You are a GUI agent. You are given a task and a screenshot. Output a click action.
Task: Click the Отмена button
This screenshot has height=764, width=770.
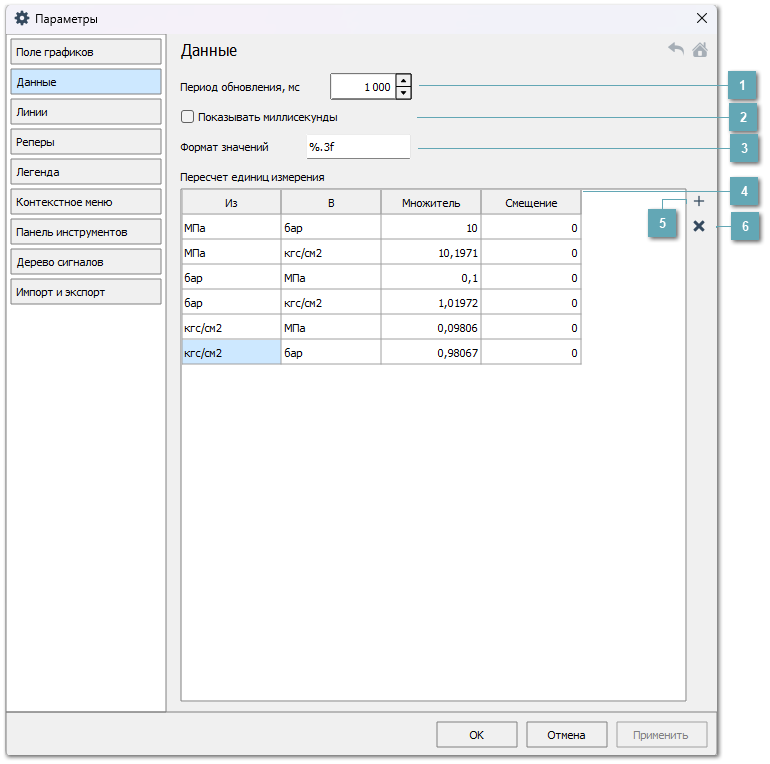(566, 735)
